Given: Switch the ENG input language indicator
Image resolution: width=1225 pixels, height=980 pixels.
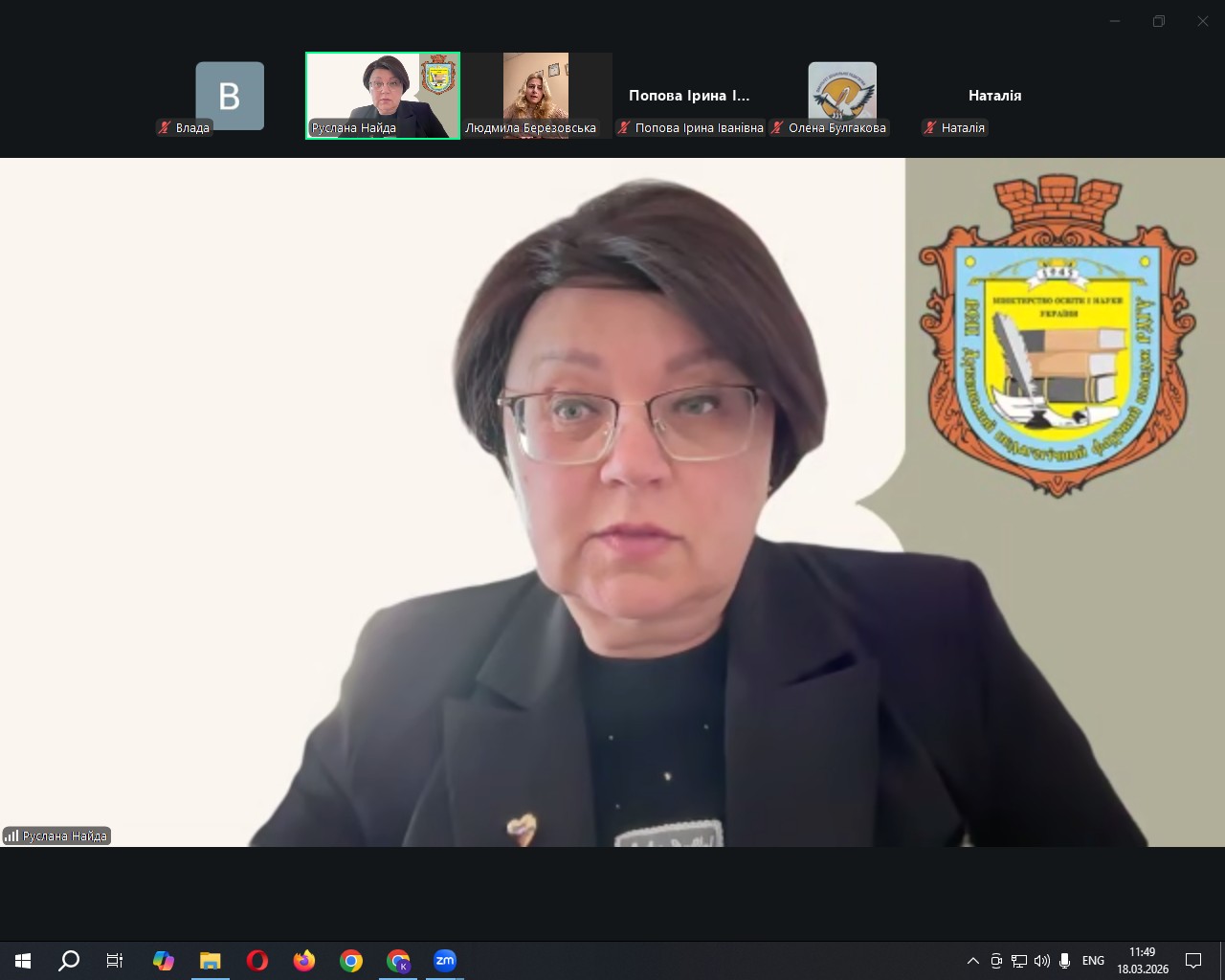Looking at the screenshot, I should coord(1093,961).
